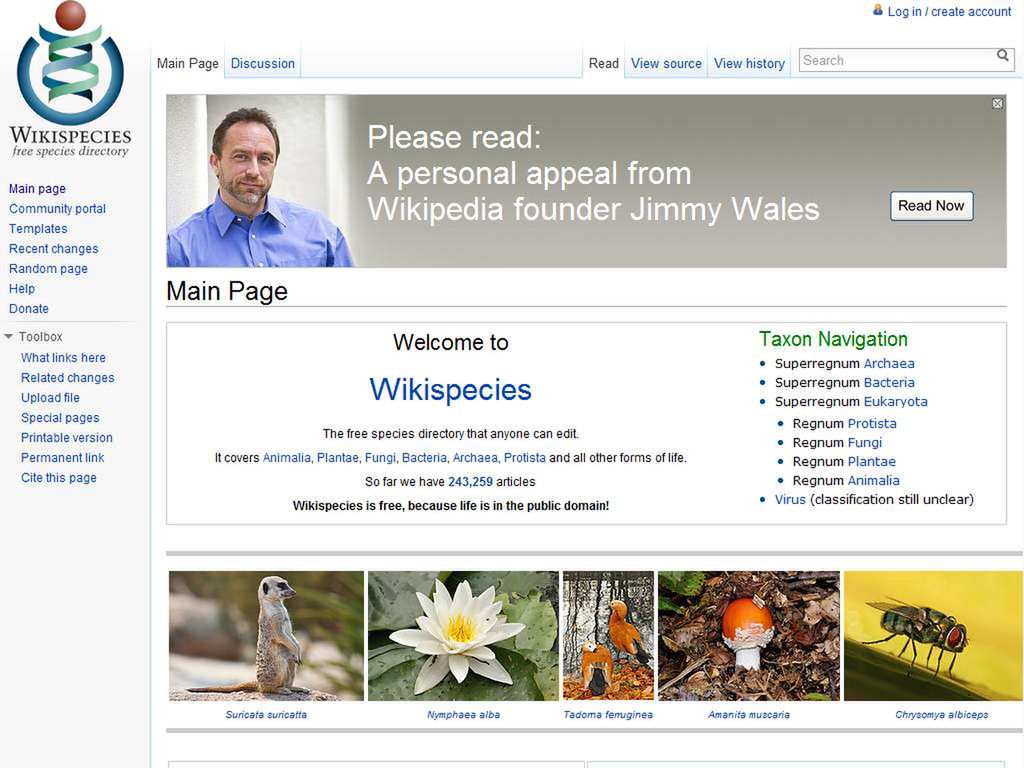Open Templates sidebar link

[38, 229]
